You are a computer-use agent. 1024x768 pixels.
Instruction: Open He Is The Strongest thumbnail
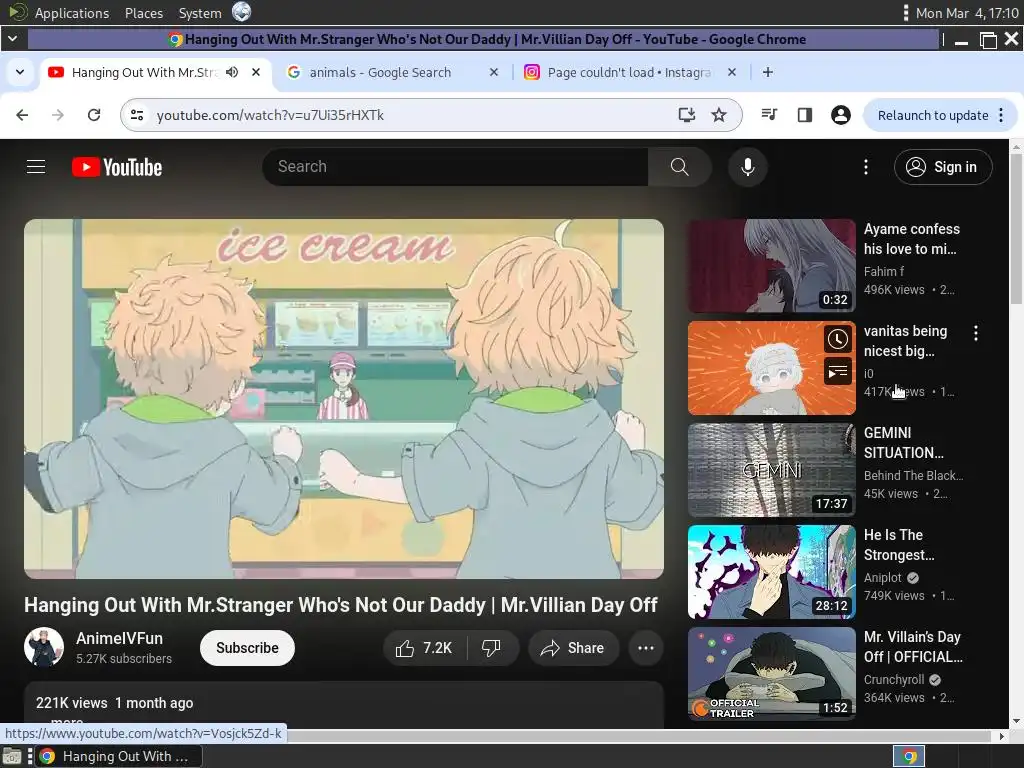(772, 571)
